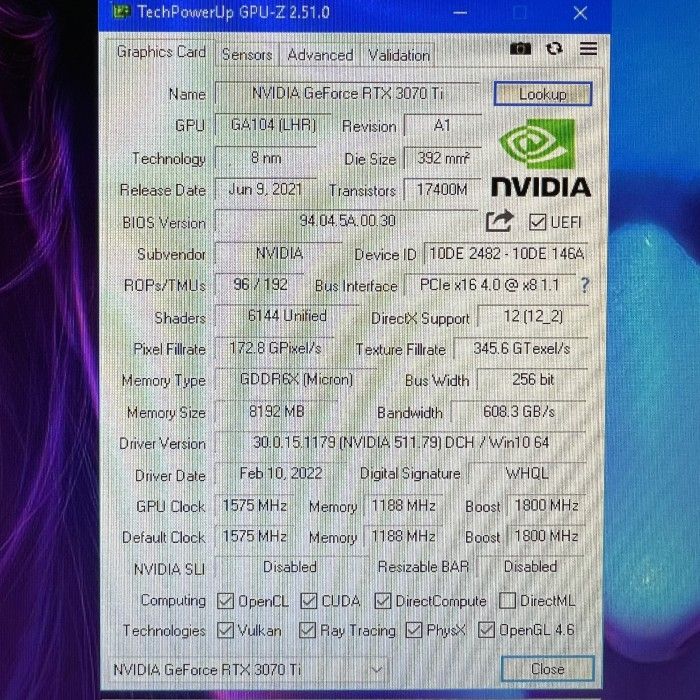700x700 pixels.
Task: Click the Release Date field Jun 9, 2021
Action: [x=266, y=189]
